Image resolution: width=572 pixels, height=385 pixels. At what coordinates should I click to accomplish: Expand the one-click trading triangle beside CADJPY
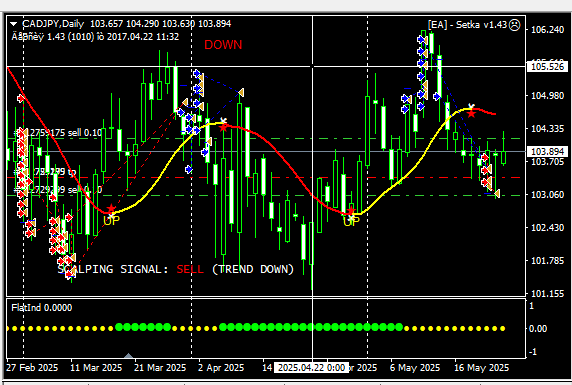13,24
